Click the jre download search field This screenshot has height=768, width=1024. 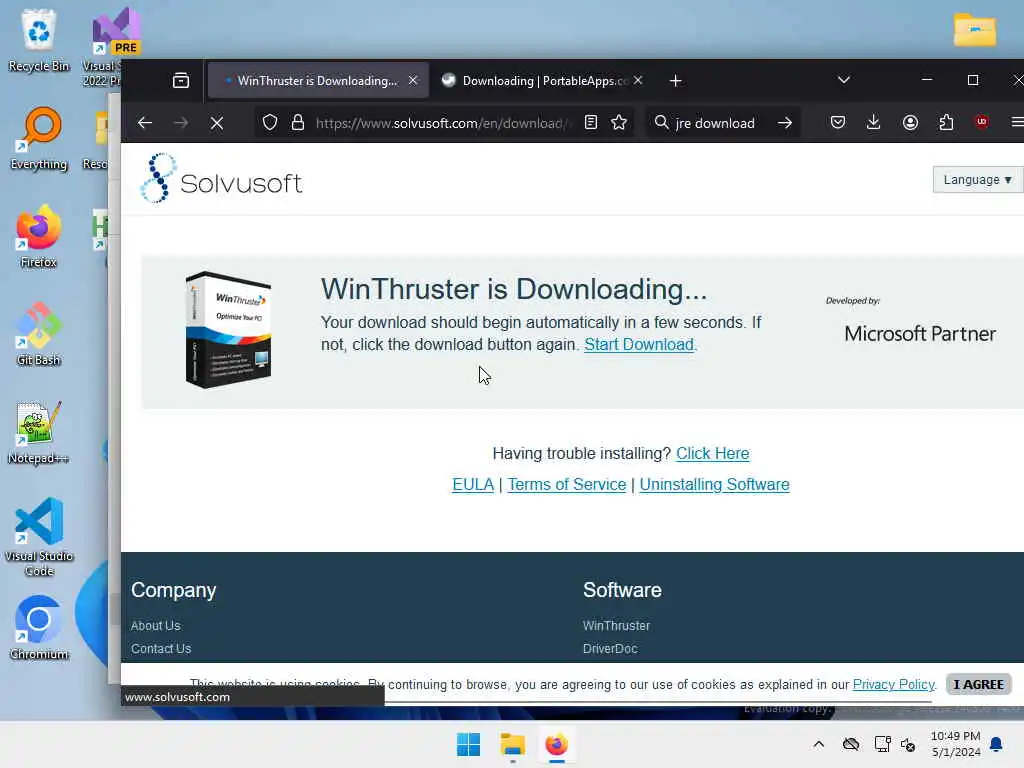pos(715,123)
